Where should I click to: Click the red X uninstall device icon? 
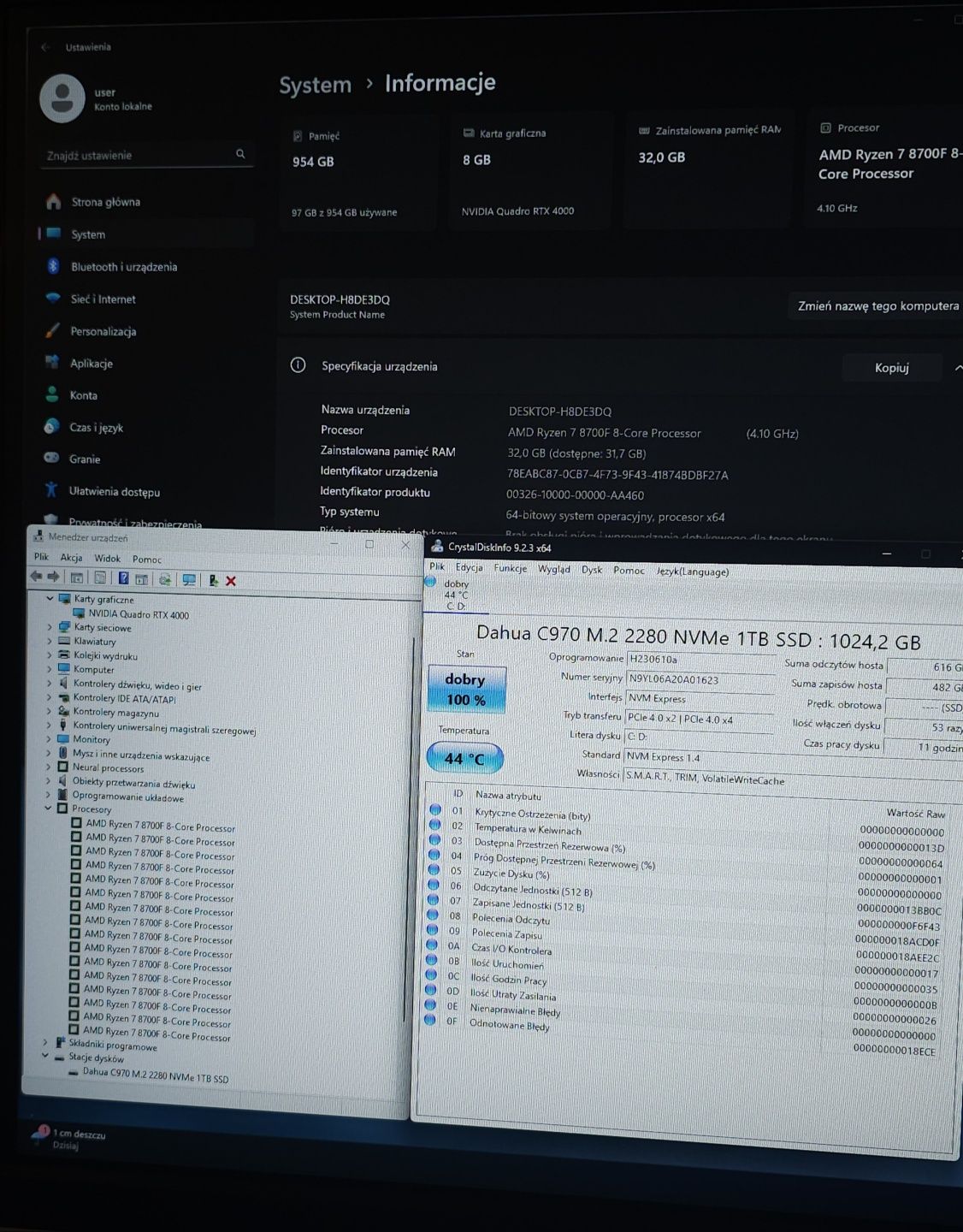230,581
